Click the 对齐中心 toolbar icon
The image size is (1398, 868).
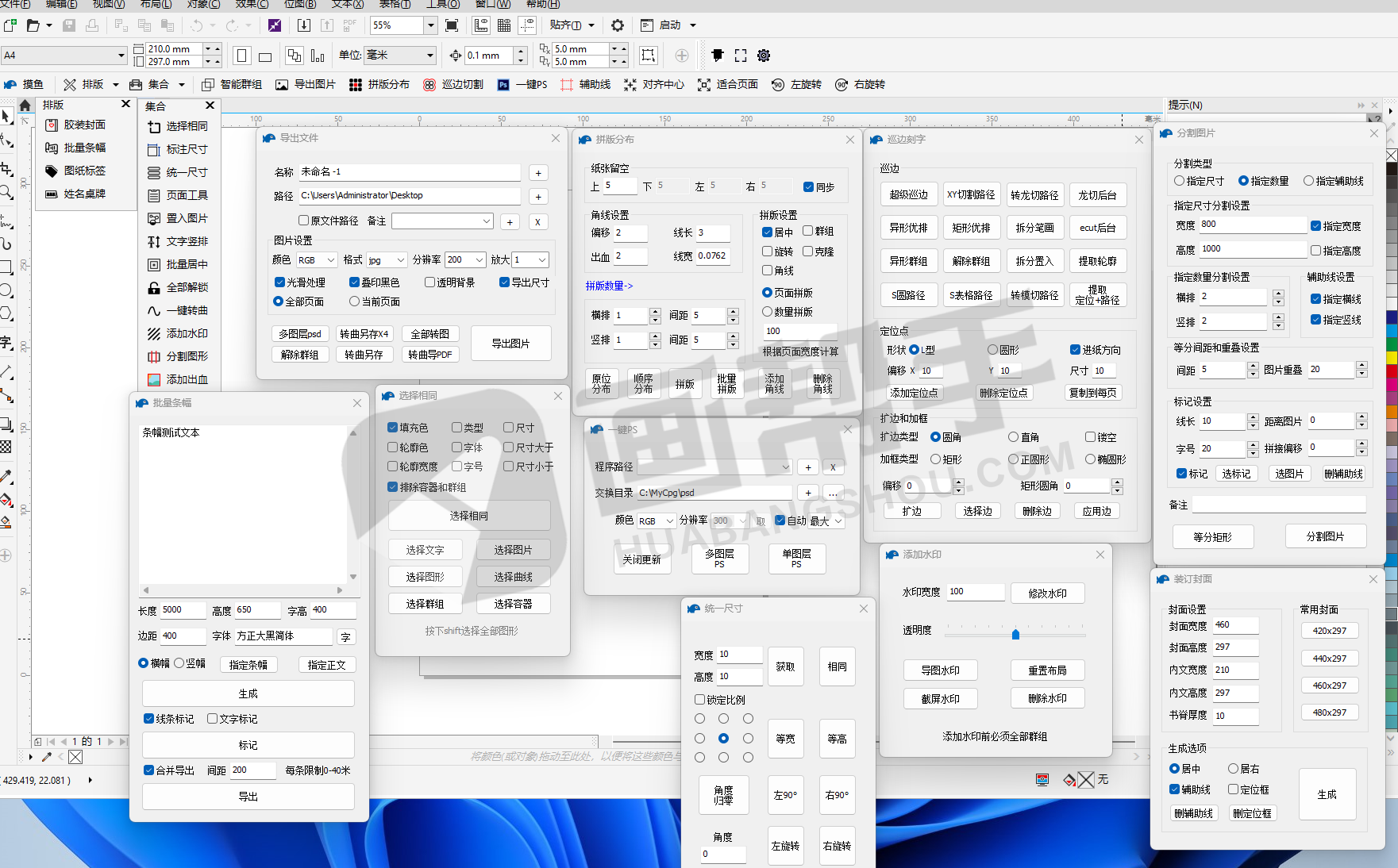click(x=630, y=85)
